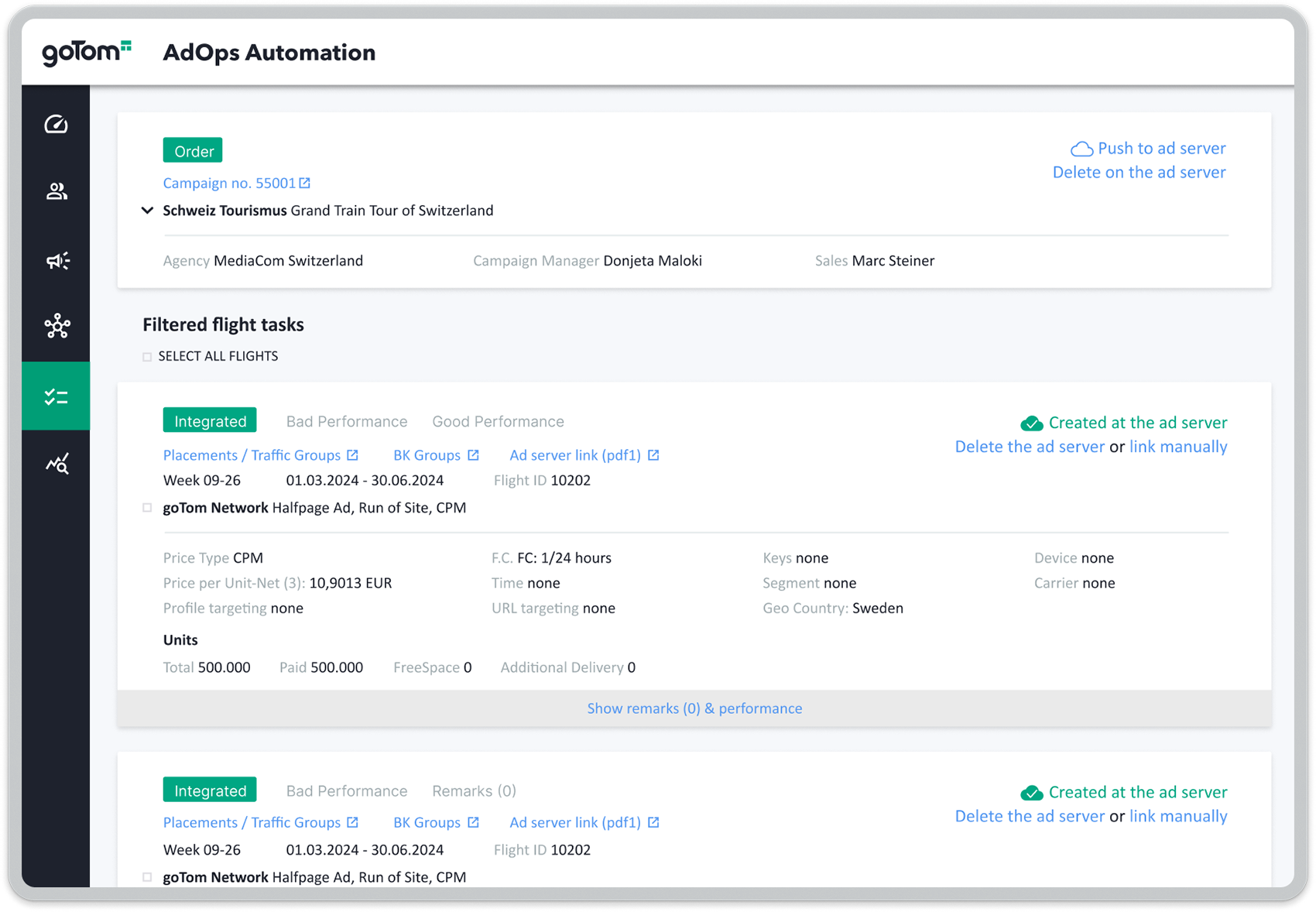The height and width of the screenshot is (912, 1316).
Task: Click link manually in the second flight card
Action: click(x=1178, y=816)
